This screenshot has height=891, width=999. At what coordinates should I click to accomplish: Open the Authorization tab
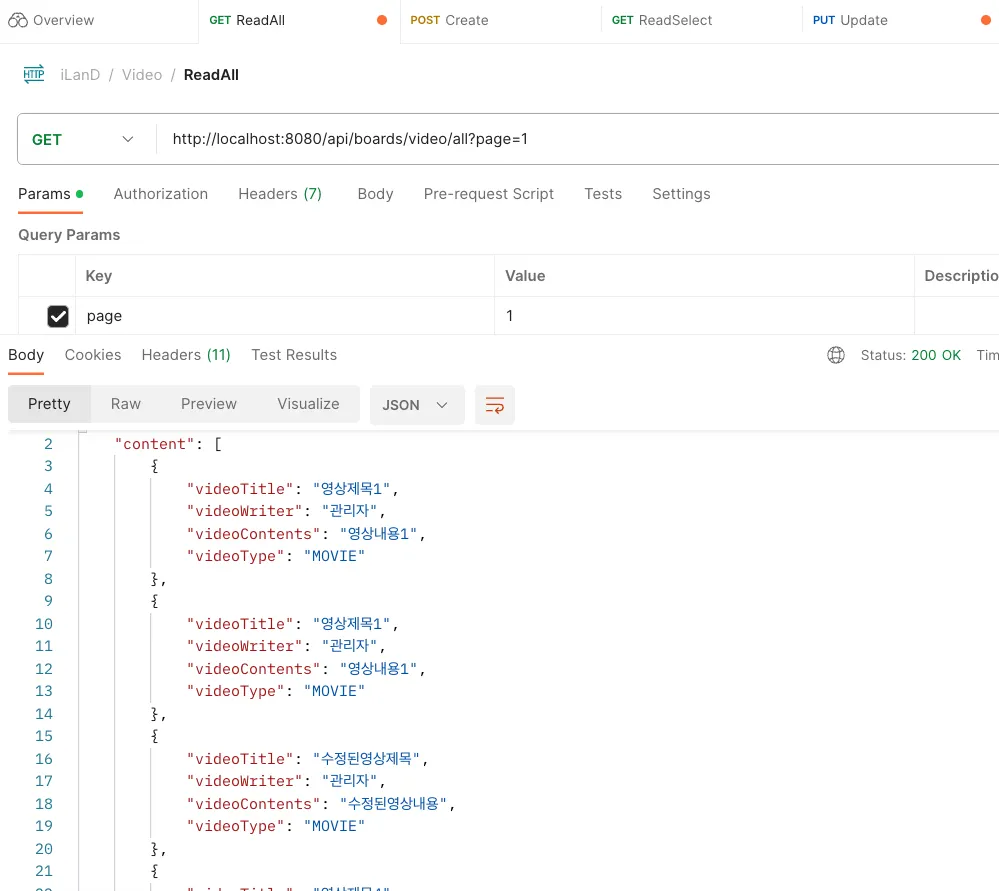[x=161, y=194]
